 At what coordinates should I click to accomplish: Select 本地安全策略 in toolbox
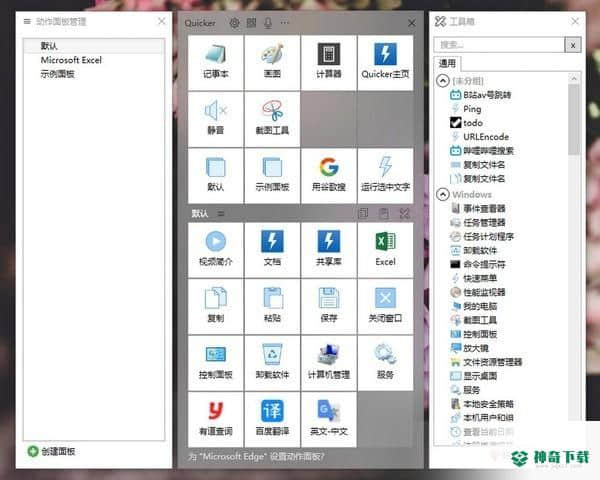pyautogui.click(x=482, y=404)
